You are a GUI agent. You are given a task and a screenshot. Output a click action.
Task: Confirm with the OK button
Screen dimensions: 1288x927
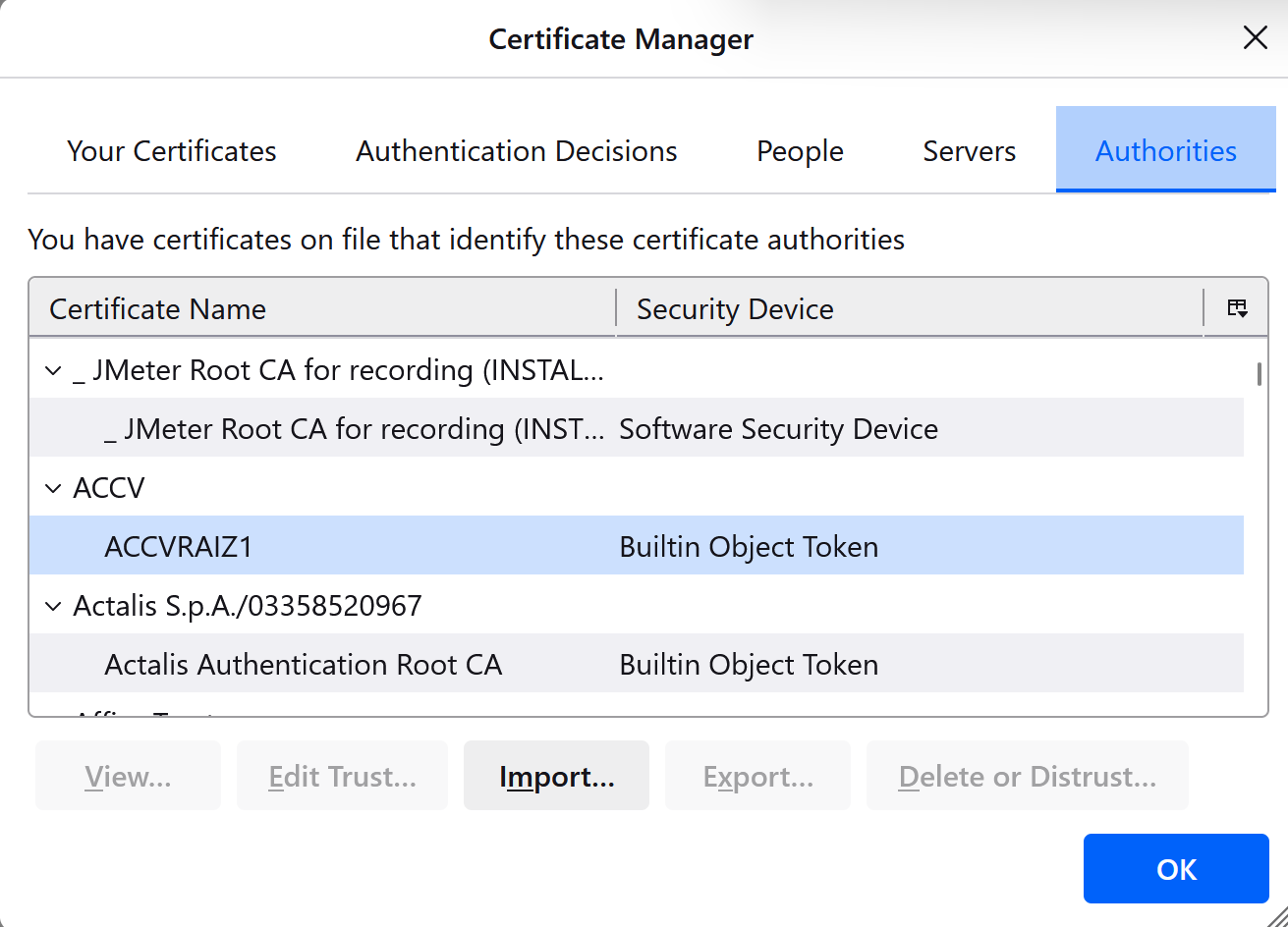tap(1176, 869)
